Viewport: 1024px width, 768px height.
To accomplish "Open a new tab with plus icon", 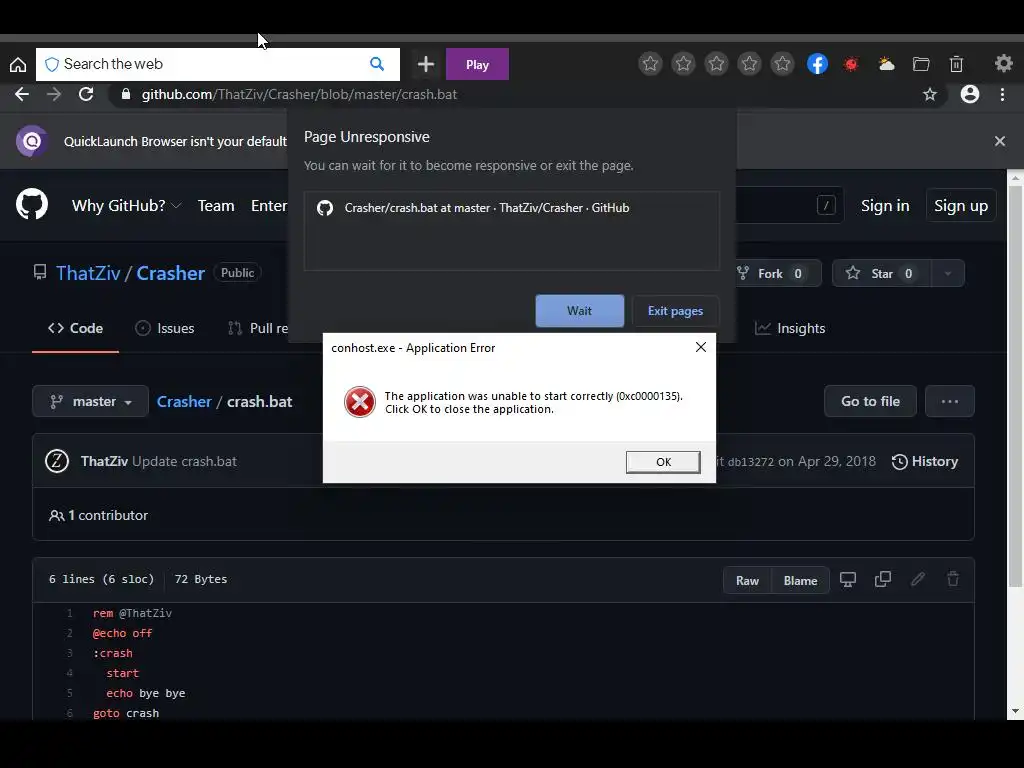I will [425, 64].
